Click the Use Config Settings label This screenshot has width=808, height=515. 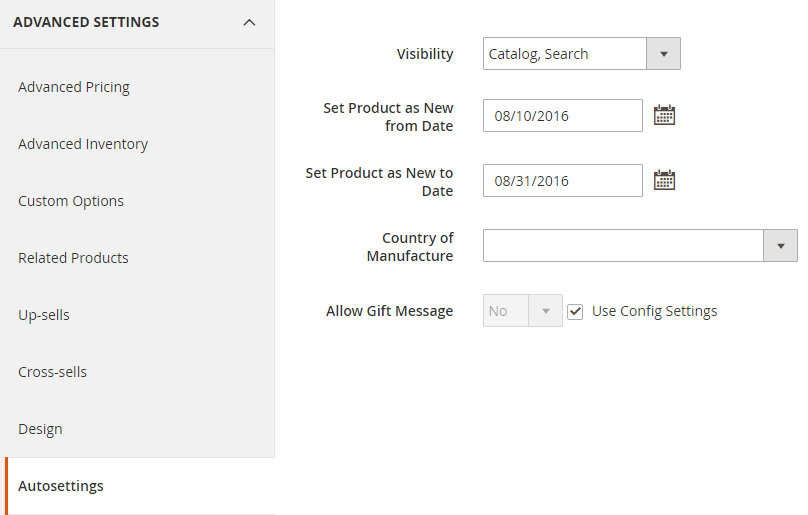pos(654,311)
